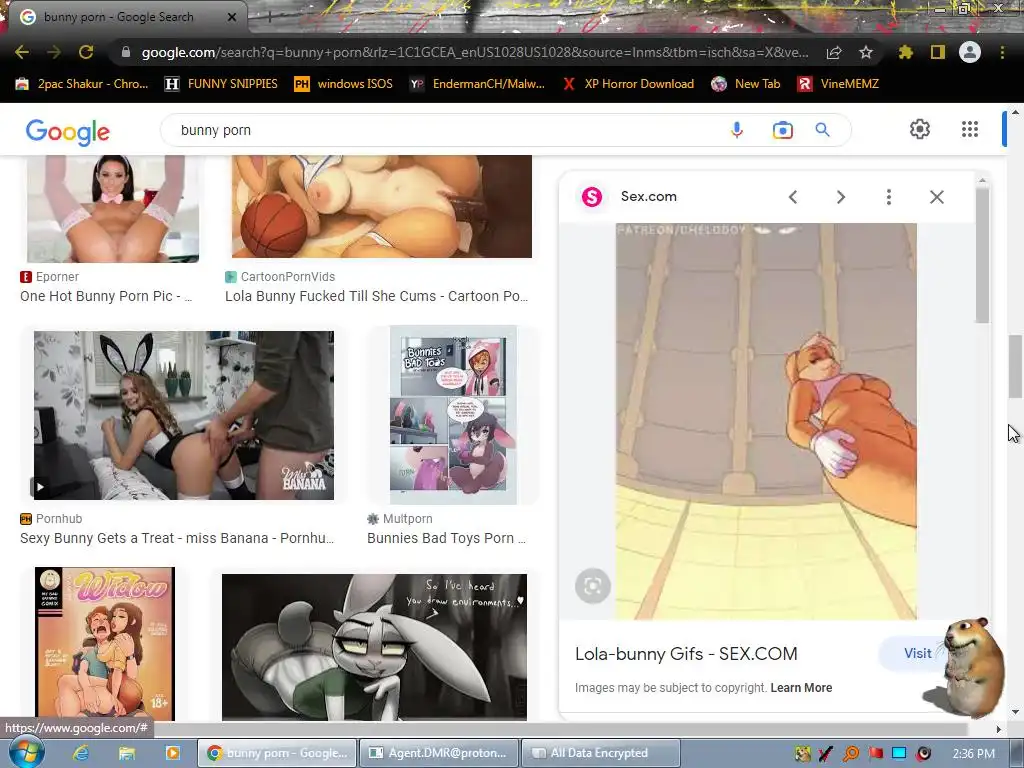
Task: Close the Google Search browser tab
Action: (232, 17)
